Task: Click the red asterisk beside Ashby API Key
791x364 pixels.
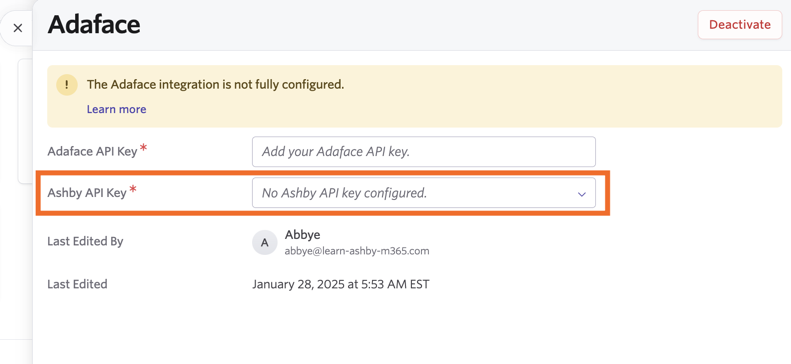Action: coord(133,190)
